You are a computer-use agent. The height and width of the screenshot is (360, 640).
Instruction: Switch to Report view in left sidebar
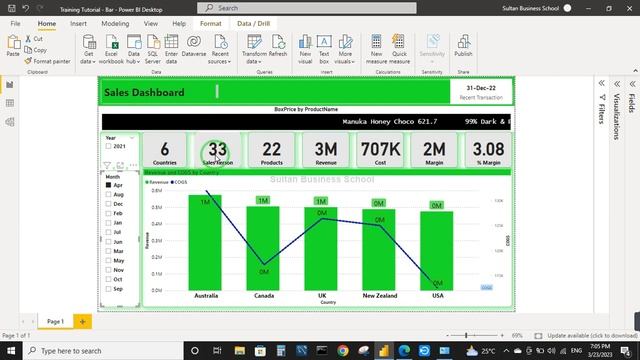pyautogui.click(x=9, y=84)
